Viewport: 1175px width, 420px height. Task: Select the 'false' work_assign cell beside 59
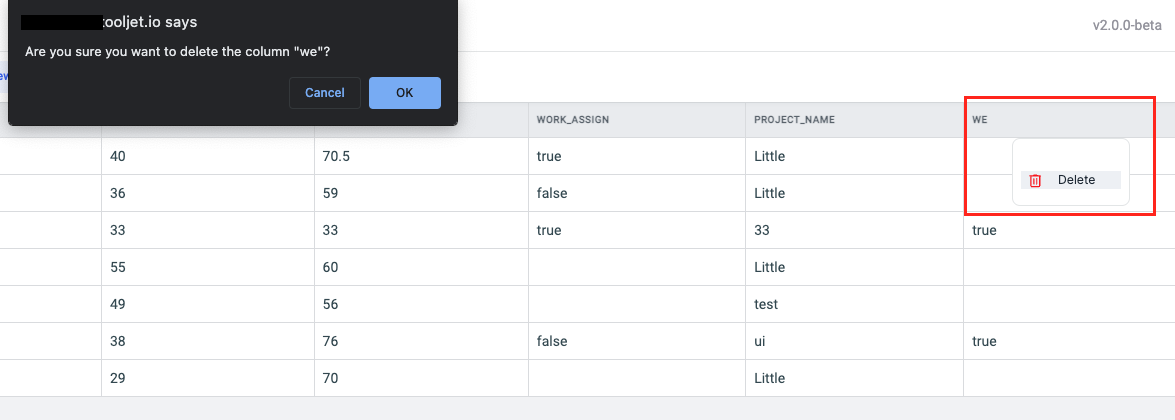(552, 193)
